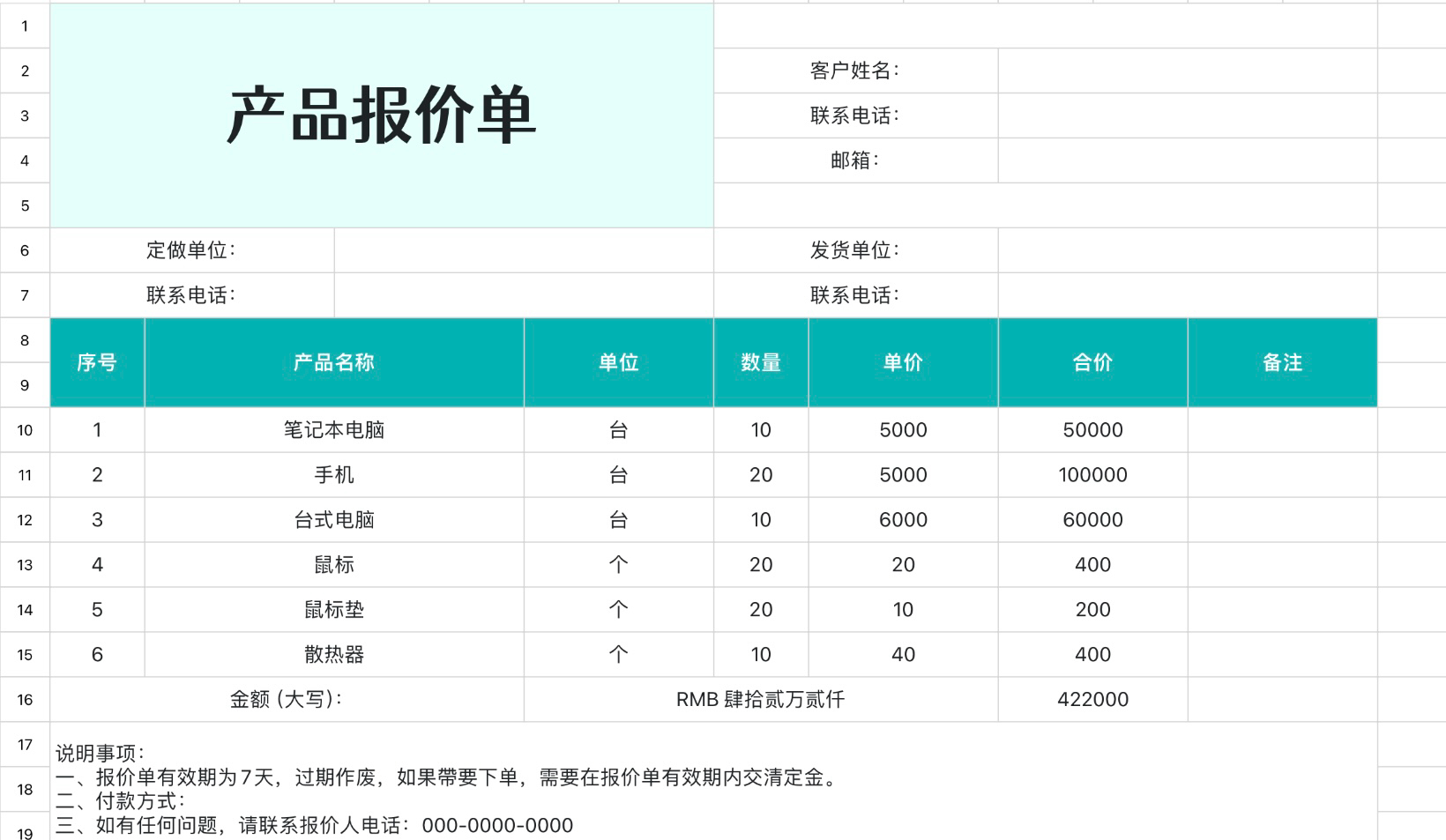Select the 200 total cell for 鼠标垫
This screenshot has width=1446, height=840.
click(x=1093, y=610)
